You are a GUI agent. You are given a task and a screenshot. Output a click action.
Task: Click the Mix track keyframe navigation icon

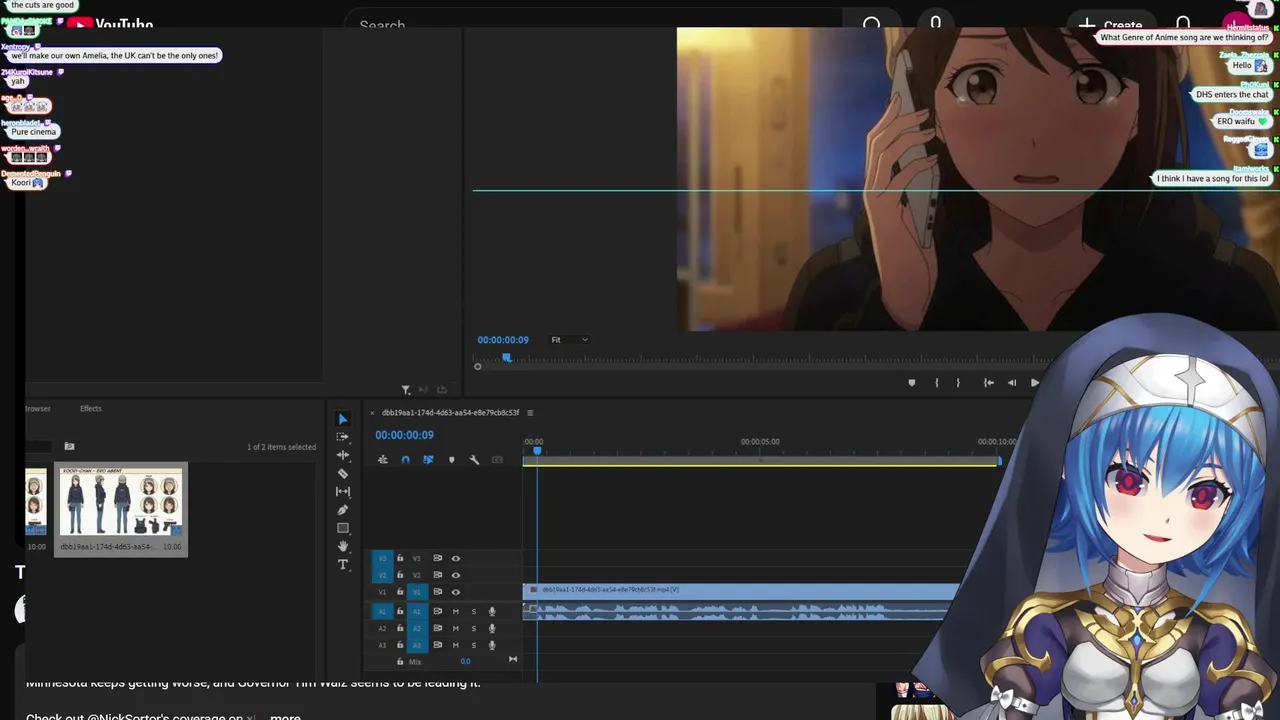[513, 659]
